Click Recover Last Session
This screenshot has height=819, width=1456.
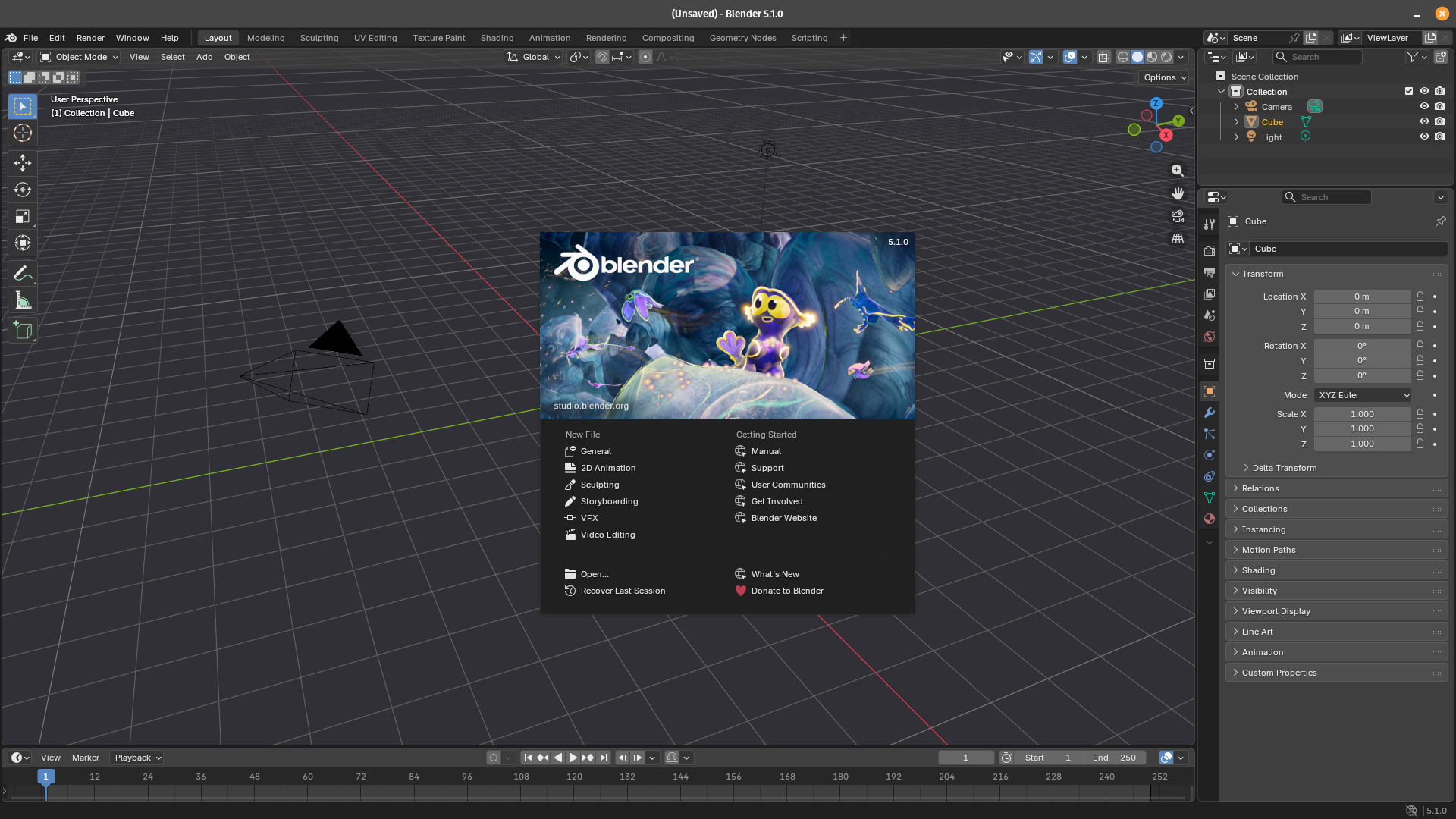pos(623,591)
